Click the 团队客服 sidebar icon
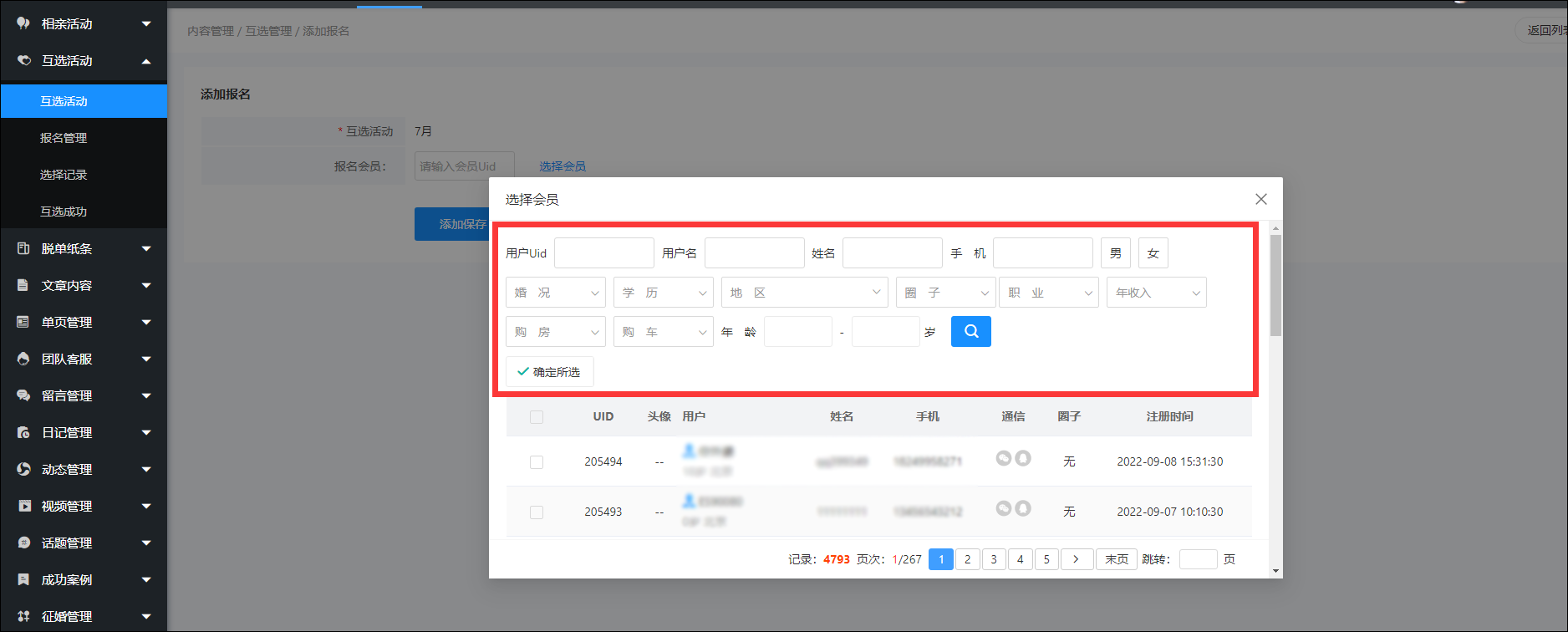 pyautogui.click(x=23, y=359)
